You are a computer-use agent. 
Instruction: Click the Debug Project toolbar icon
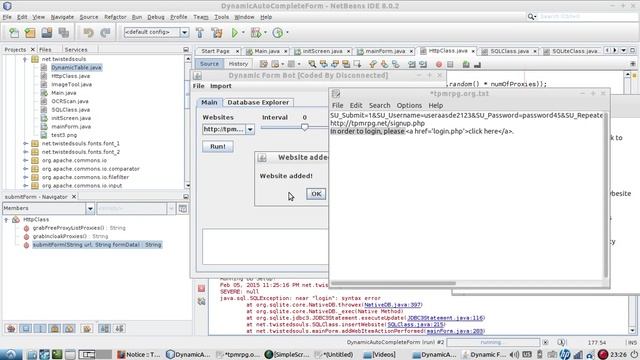tap(256, 33)
